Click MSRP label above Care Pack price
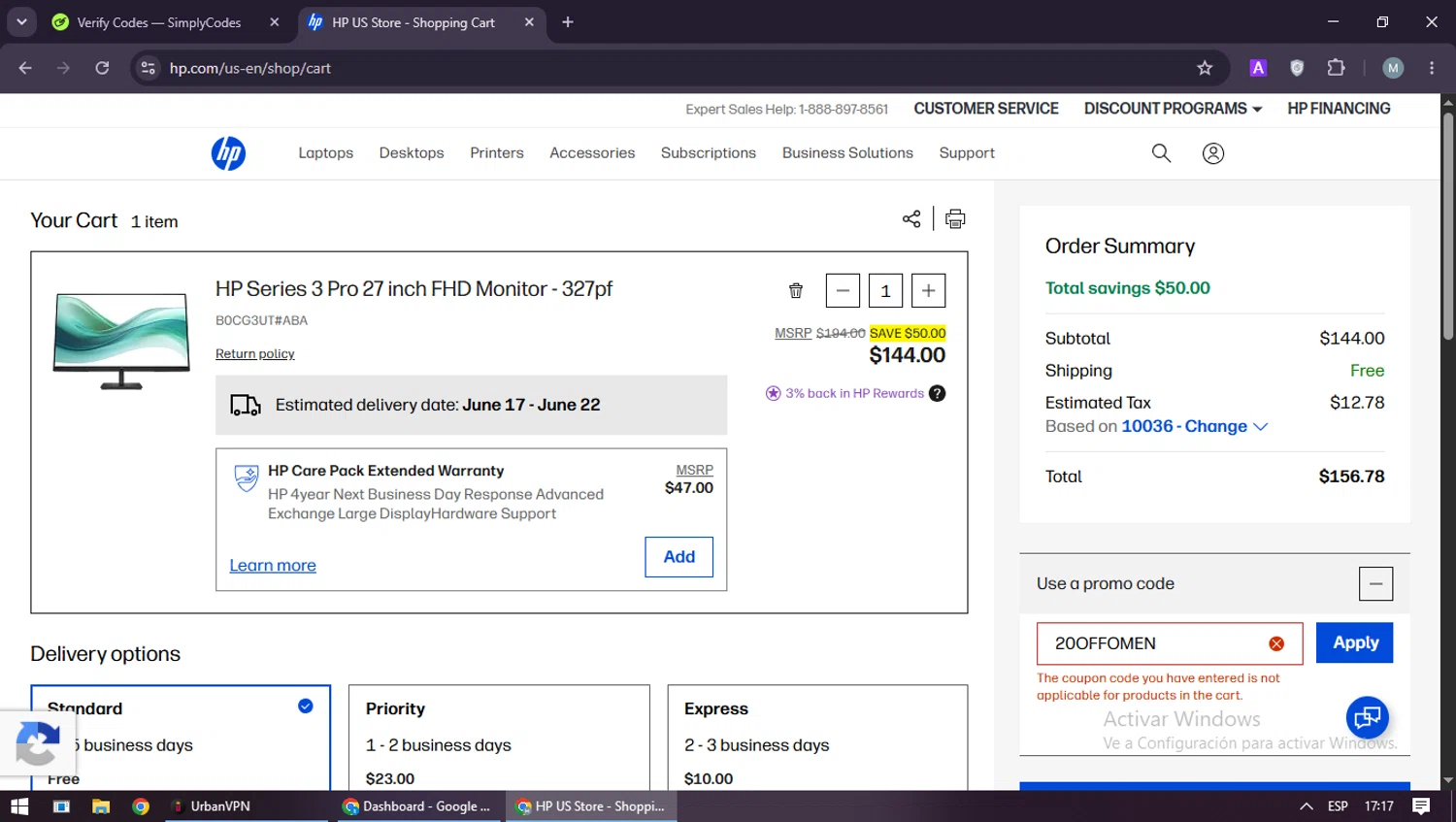Image resolution: width=1456 pixels, height=822 pixels. click(695, 470)
